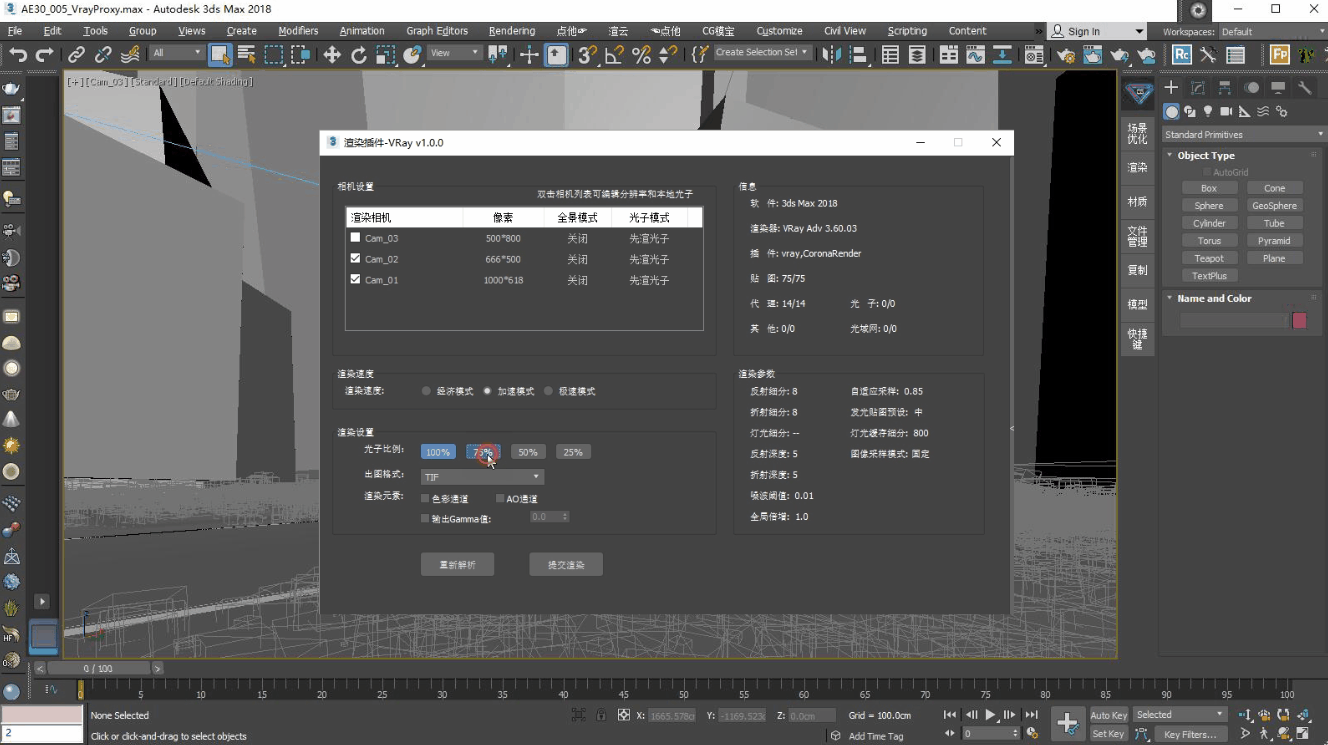
Task: Switch to Cameras category icon
Action: 1226,111
